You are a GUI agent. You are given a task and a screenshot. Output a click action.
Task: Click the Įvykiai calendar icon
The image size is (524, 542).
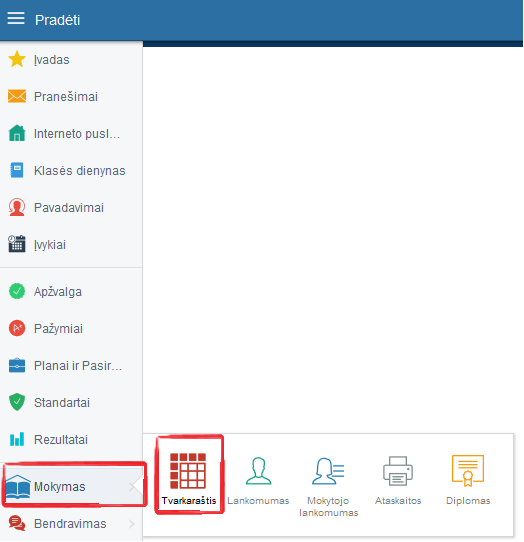tap(17, 244)
